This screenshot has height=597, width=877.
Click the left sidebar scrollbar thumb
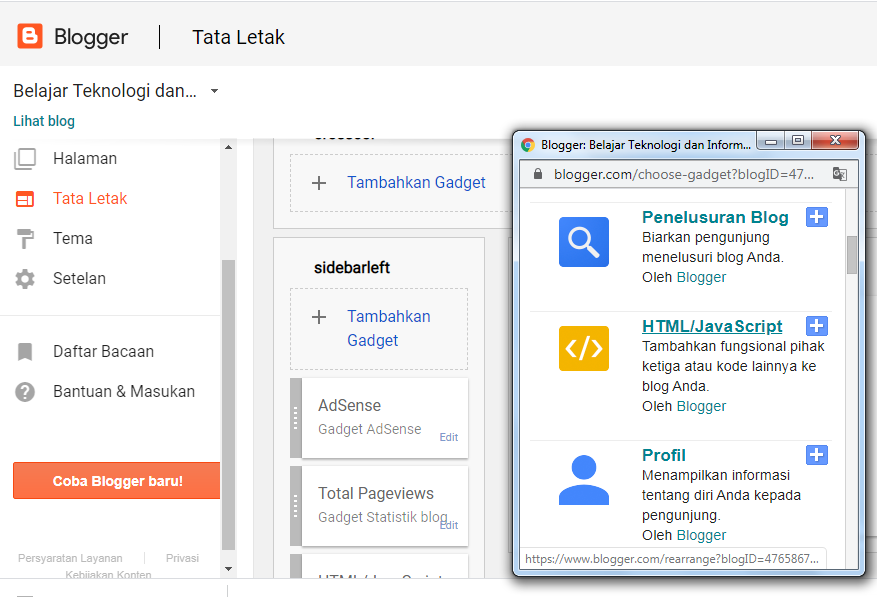tap(228, 405)
